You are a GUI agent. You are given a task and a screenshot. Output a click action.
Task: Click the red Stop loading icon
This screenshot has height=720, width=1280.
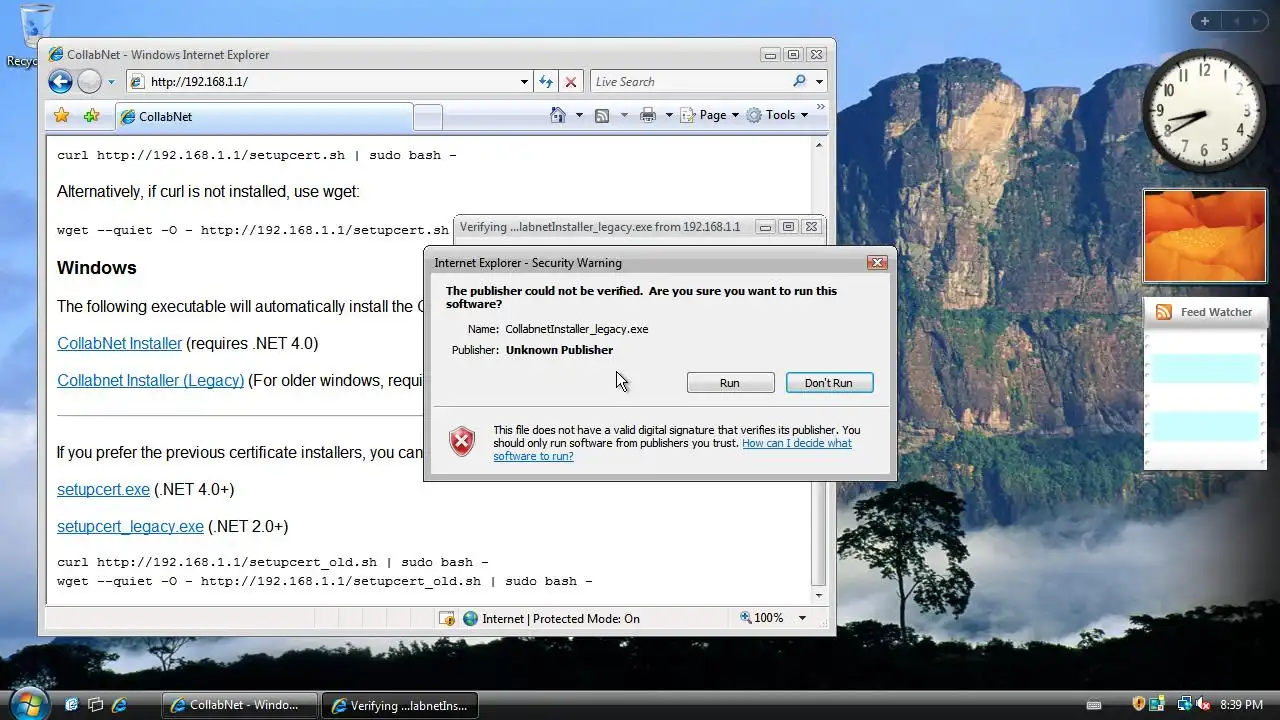tap(571, 82)
